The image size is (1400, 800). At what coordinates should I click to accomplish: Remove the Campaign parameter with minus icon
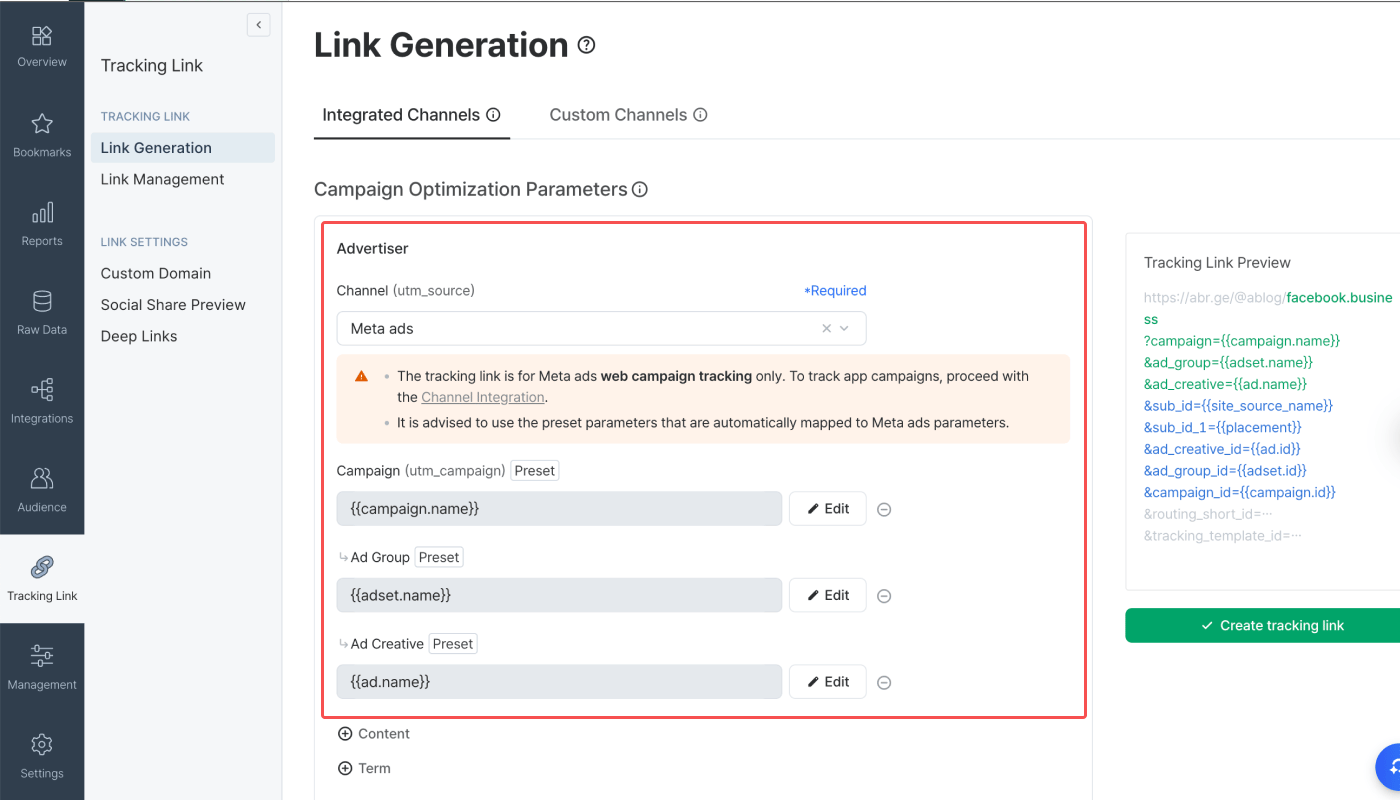click(884, 509)
